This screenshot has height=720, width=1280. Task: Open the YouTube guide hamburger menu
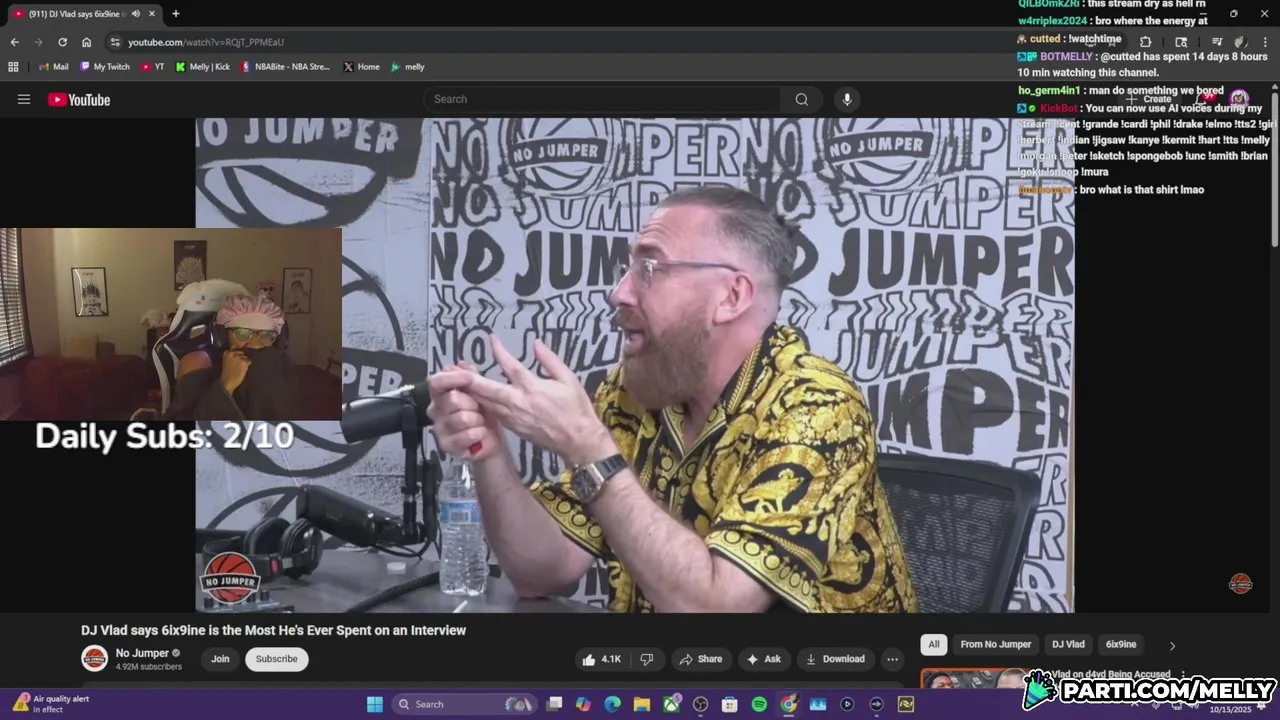pyautogui.click(x=24, y=99)
